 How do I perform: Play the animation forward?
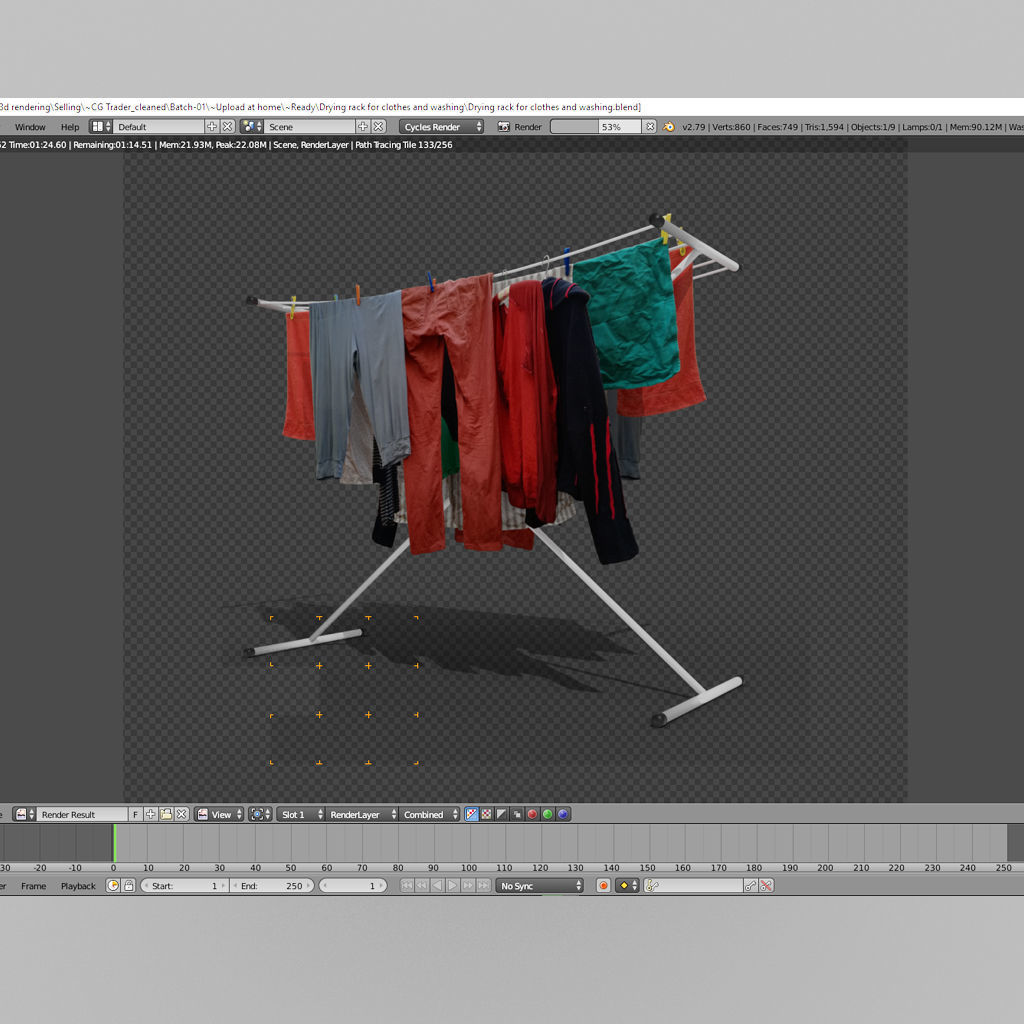[x=453, y=886]
